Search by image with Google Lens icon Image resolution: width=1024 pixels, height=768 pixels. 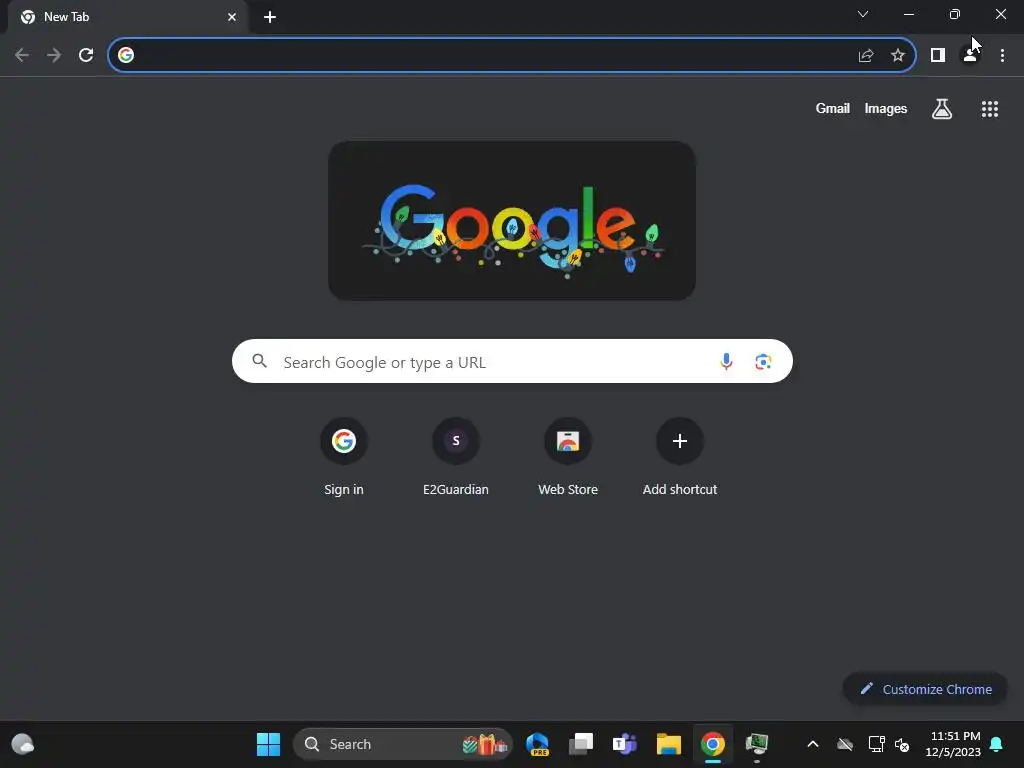coord(763,361)
